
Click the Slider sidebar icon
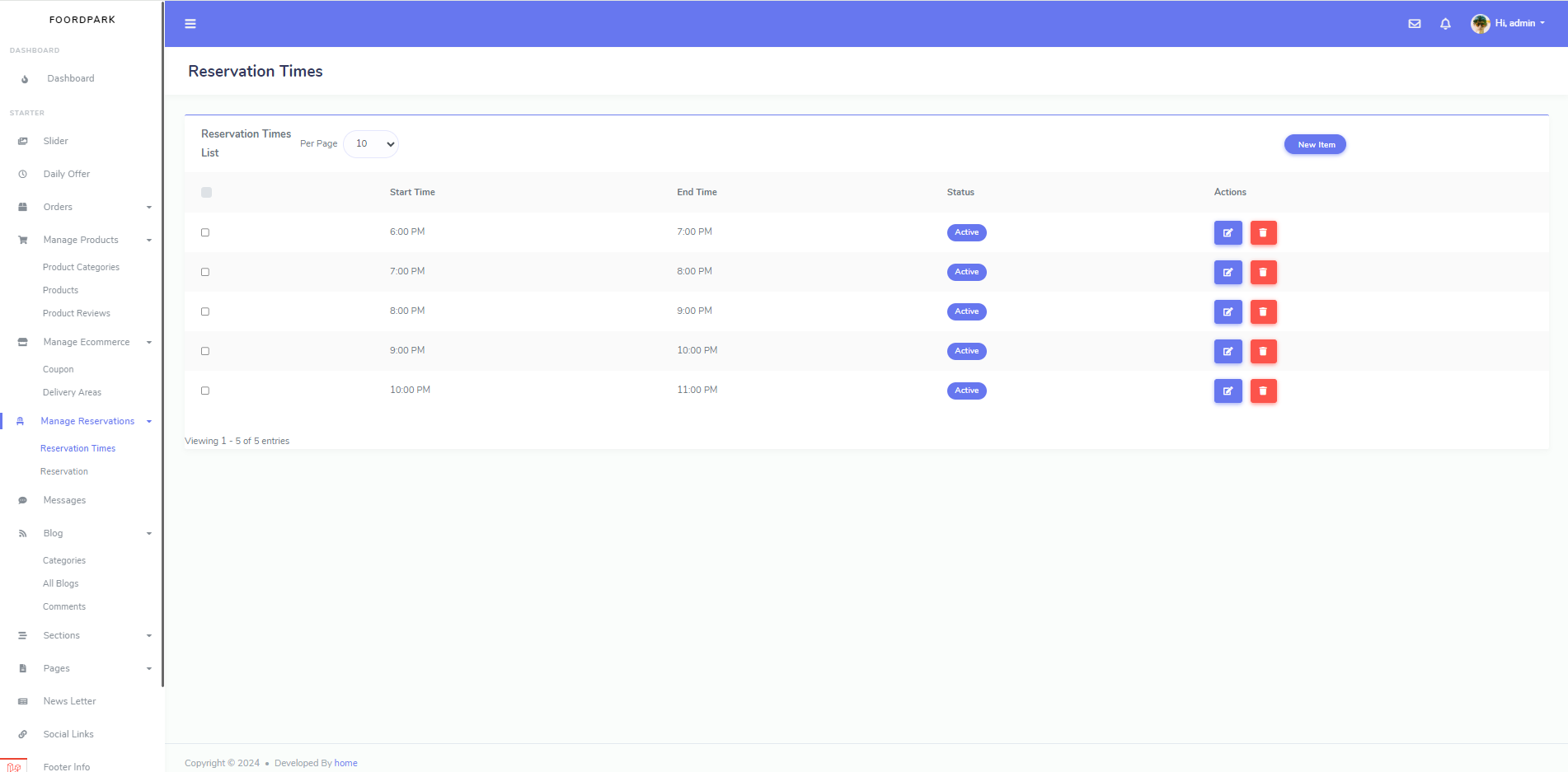pyautogui.click(x=23, y=141)
